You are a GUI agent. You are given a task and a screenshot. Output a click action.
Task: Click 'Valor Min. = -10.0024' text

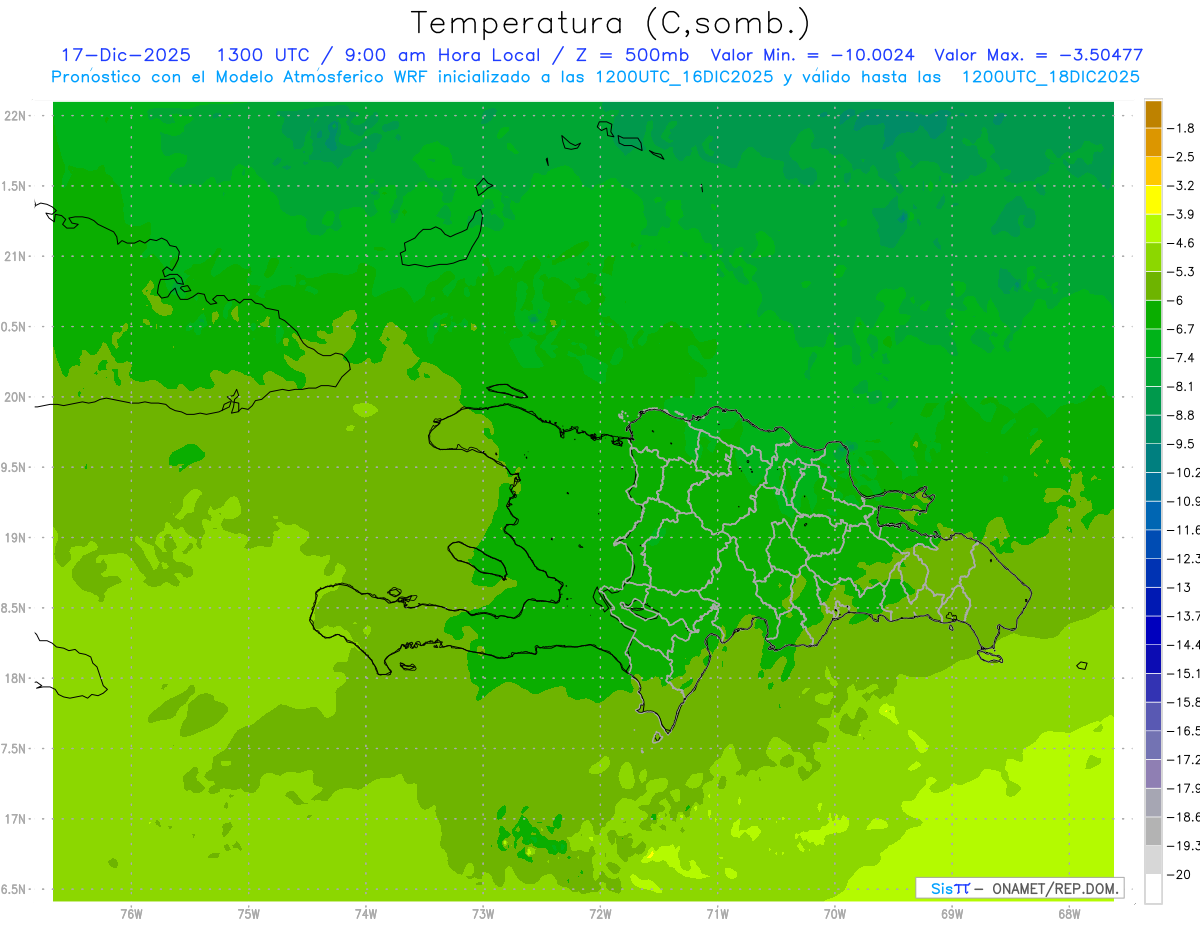click(812, 55)
